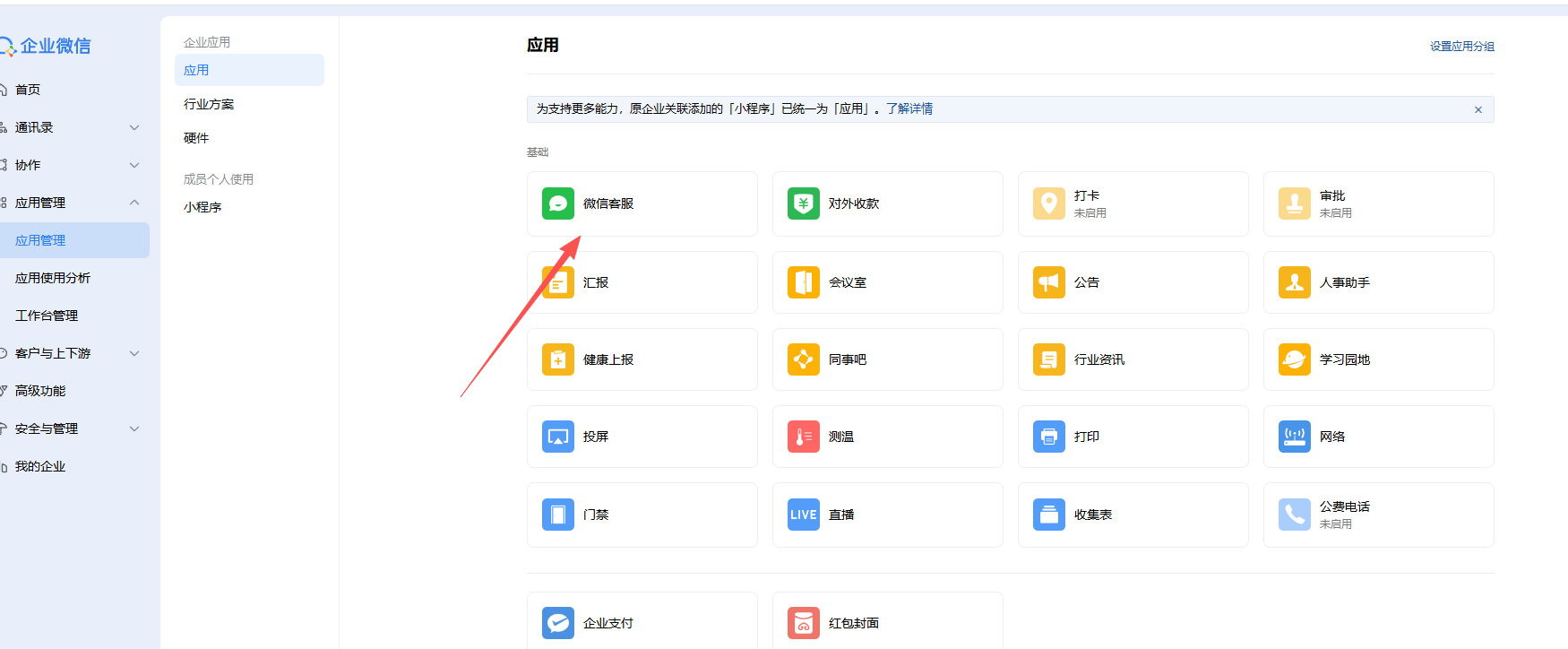Switch to 硬件 section
The width and height of the screenshot is (1568, 649).
click(x=196, y=138)
